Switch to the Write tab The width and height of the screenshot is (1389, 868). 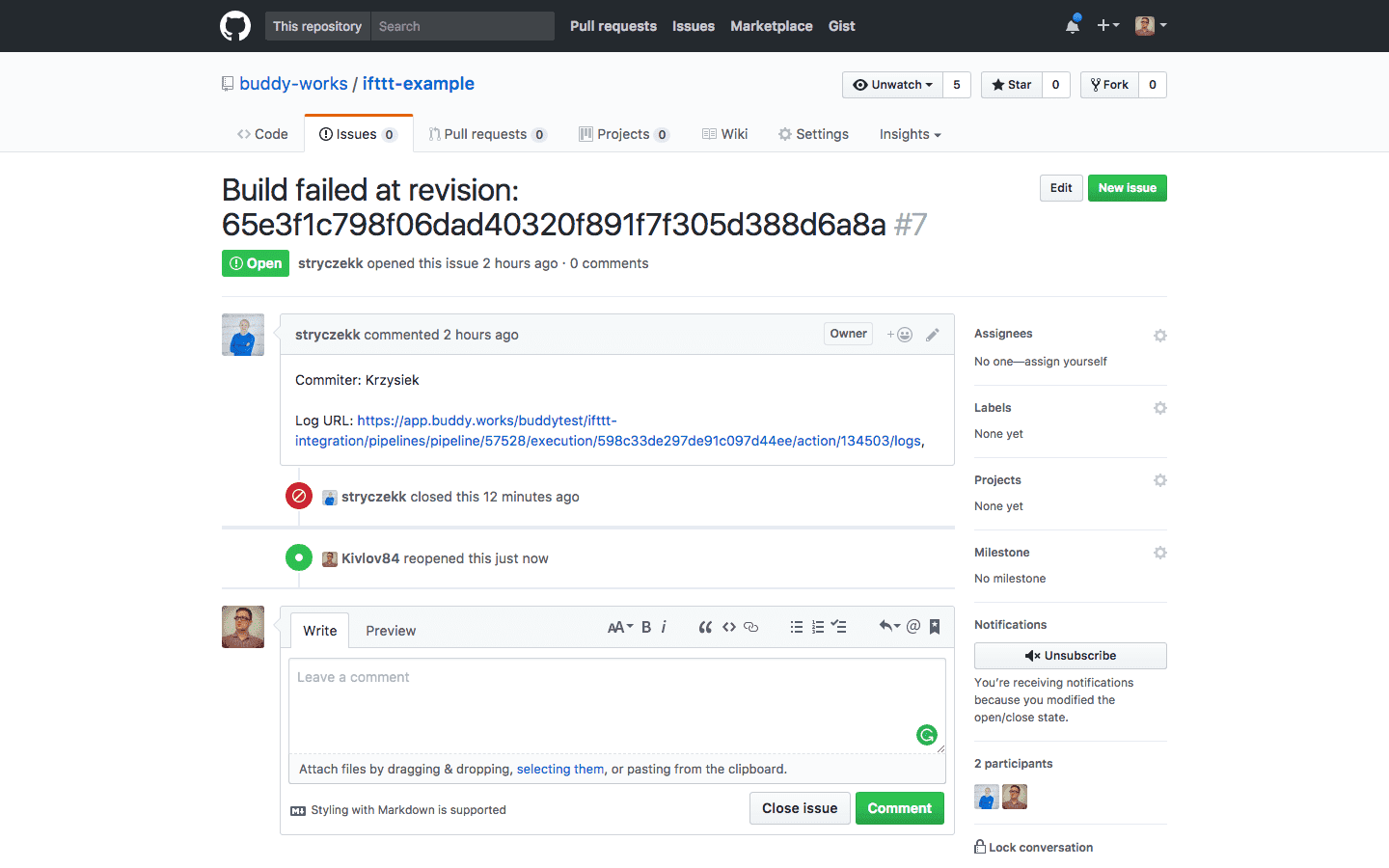pos(320,631)
